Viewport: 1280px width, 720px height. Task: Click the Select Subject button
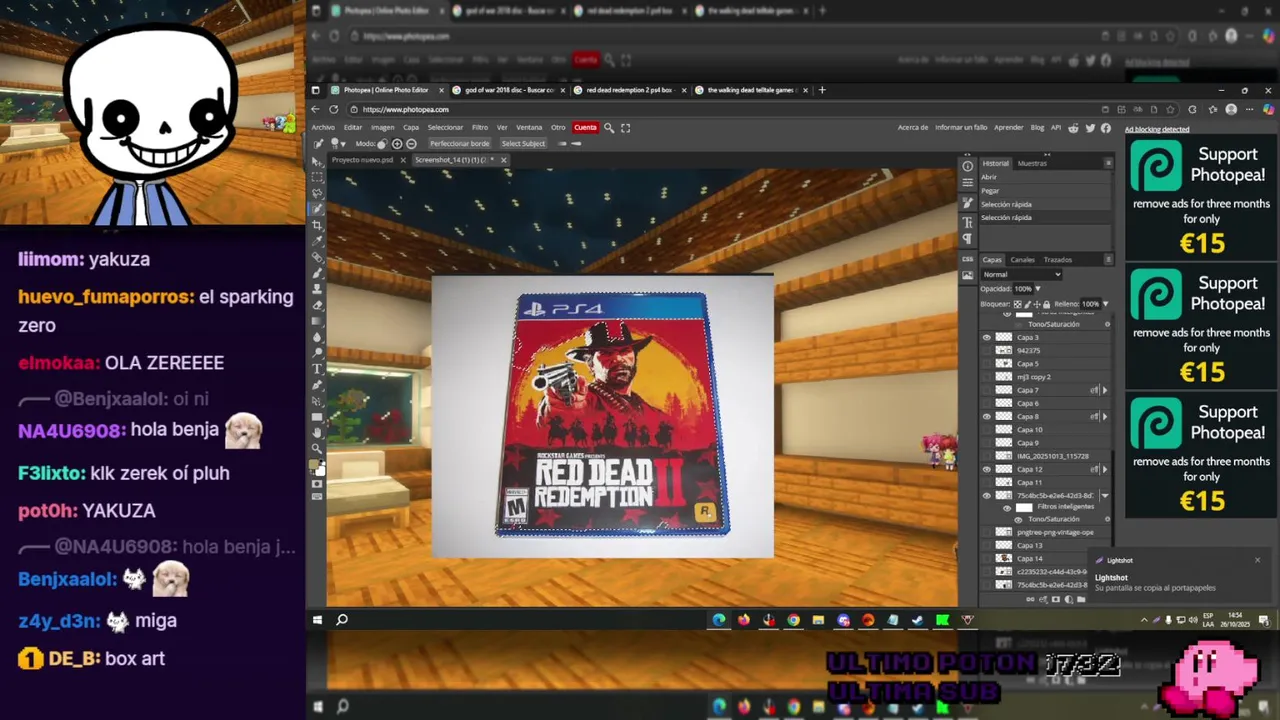coord(523,144)
